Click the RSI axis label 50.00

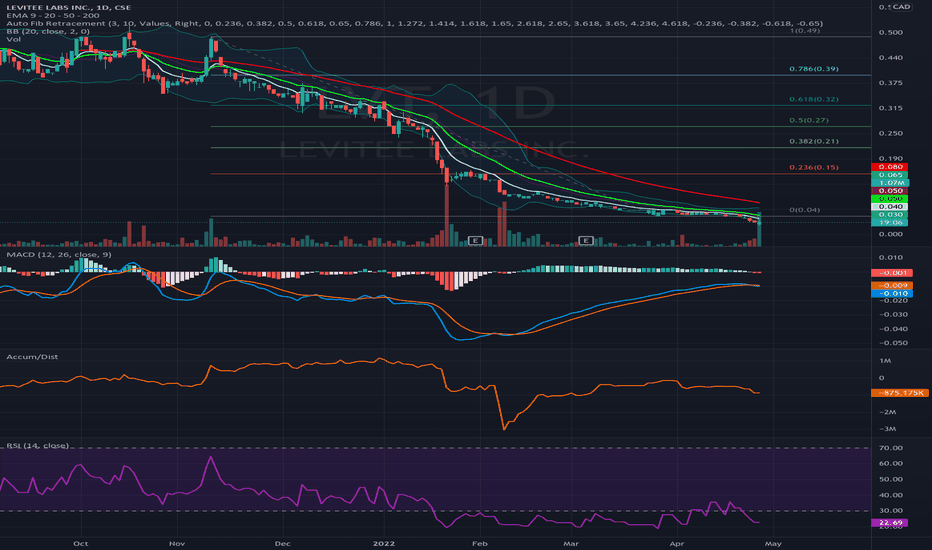click(890, 479)
